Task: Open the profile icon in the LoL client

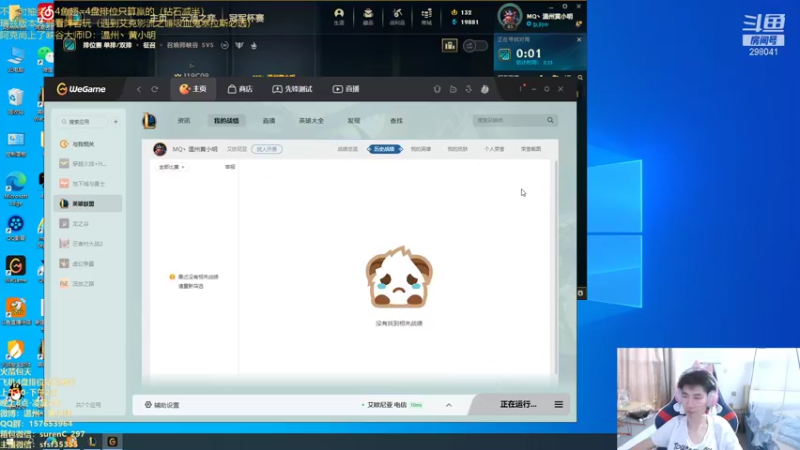Action: tap(339, 16)
